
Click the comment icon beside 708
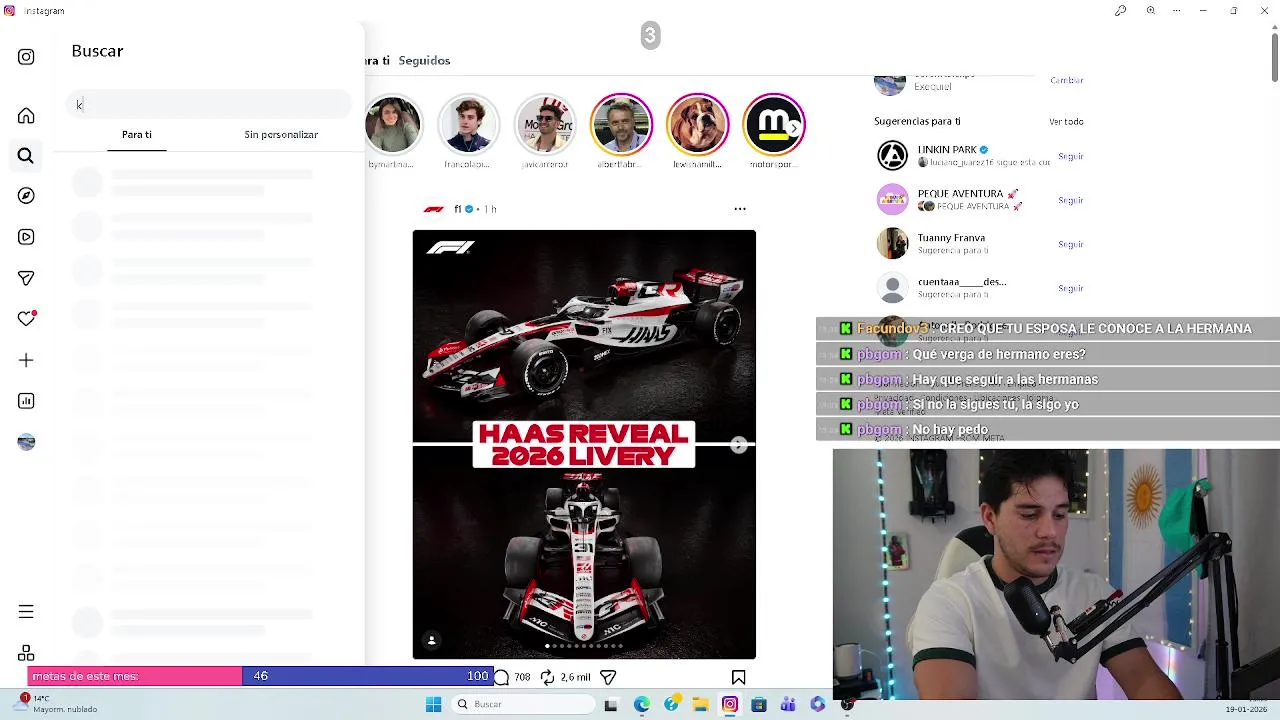[x=502, y=677]
